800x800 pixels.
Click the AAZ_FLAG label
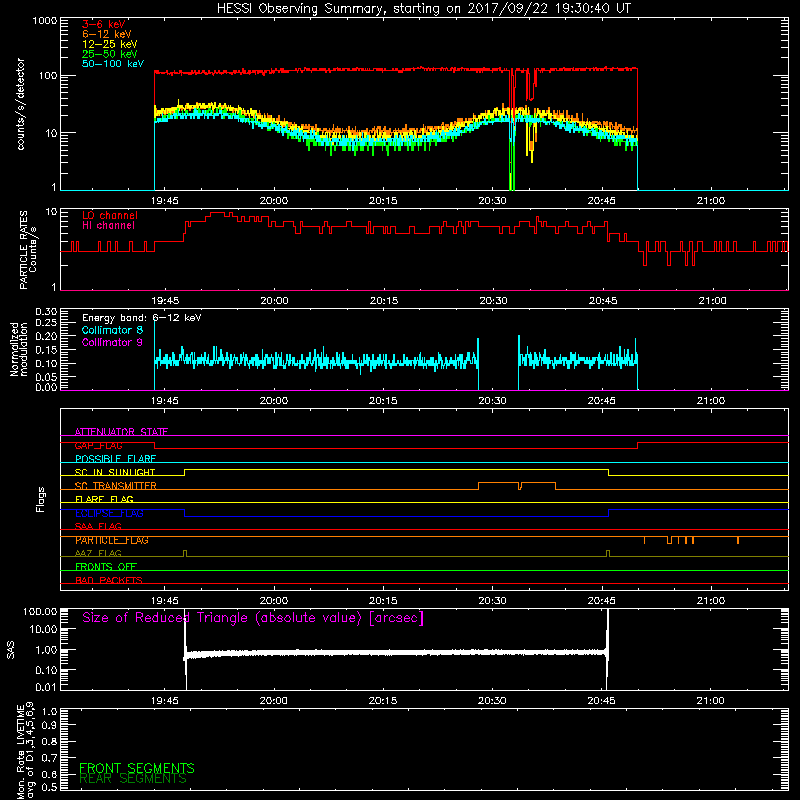[x=98, y=553]
